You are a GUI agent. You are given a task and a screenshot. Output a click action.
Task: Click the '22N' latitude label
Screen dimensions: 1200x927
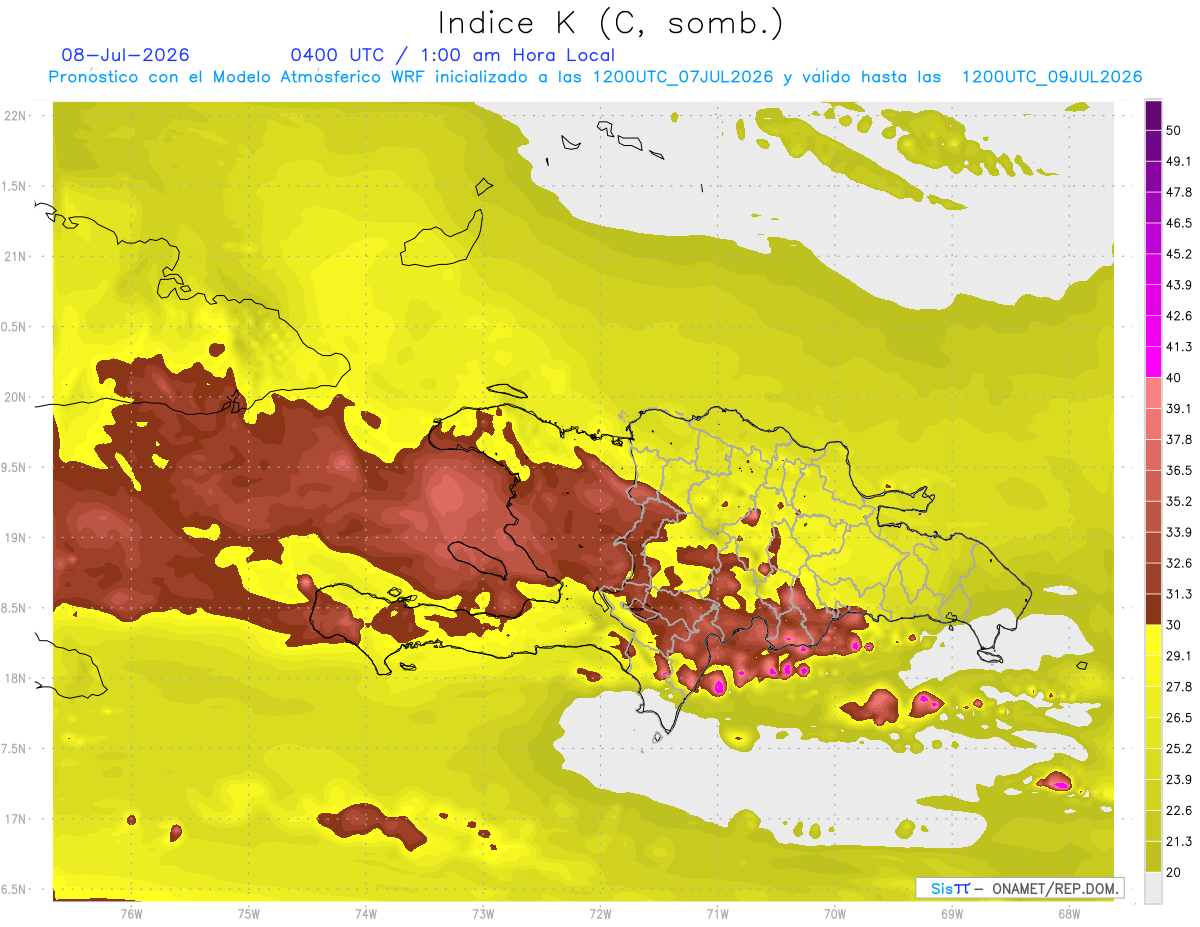[17, 115]
